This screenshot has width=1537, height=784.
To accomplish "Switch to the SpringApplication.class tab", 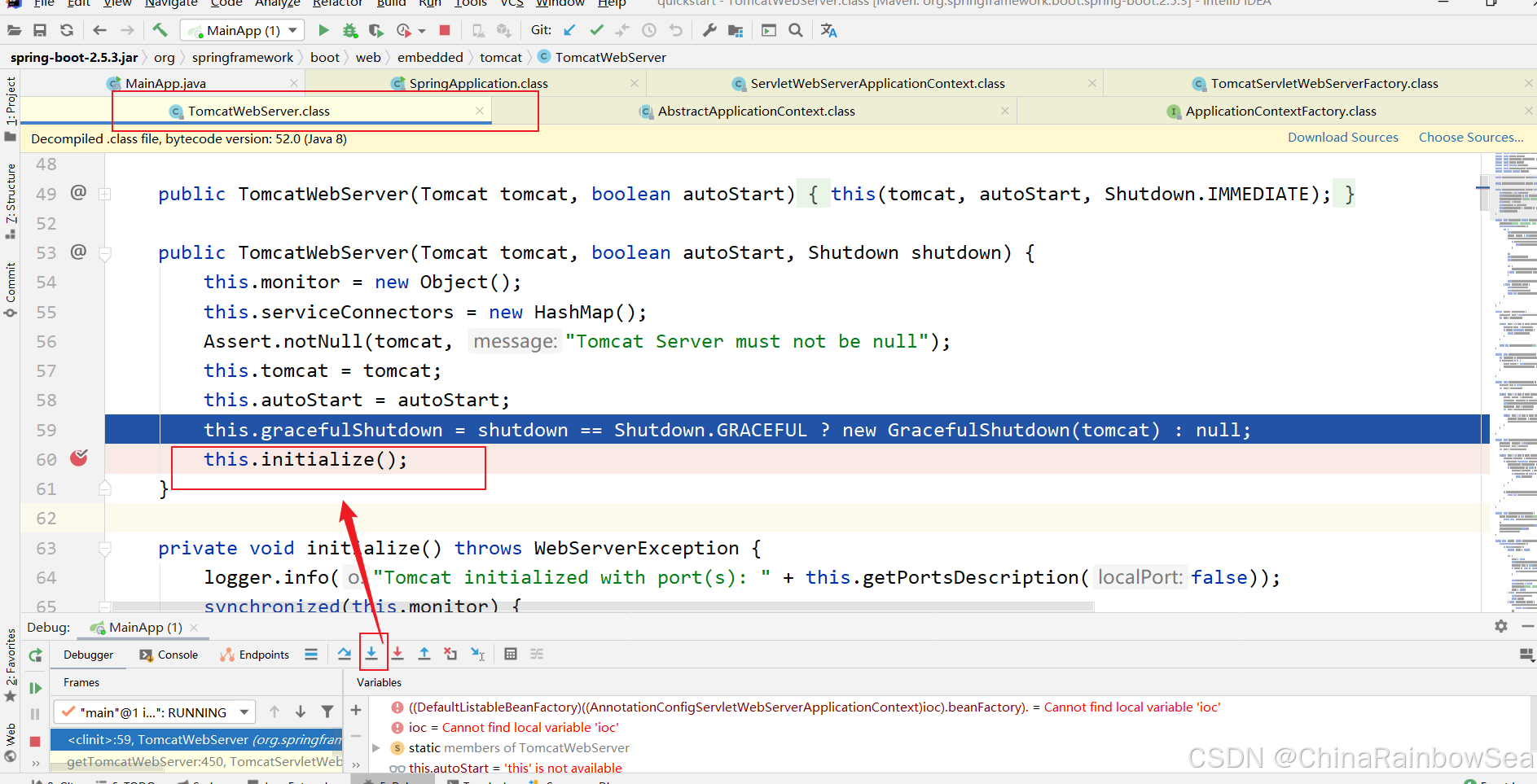I will pos(478,83).
